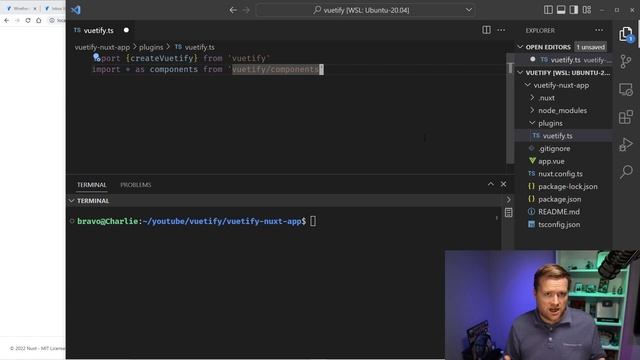Image resolution: width=640 pixels, height=360 pixels.
Task: Toggle primary side bar layout icon
Action: 548,10
